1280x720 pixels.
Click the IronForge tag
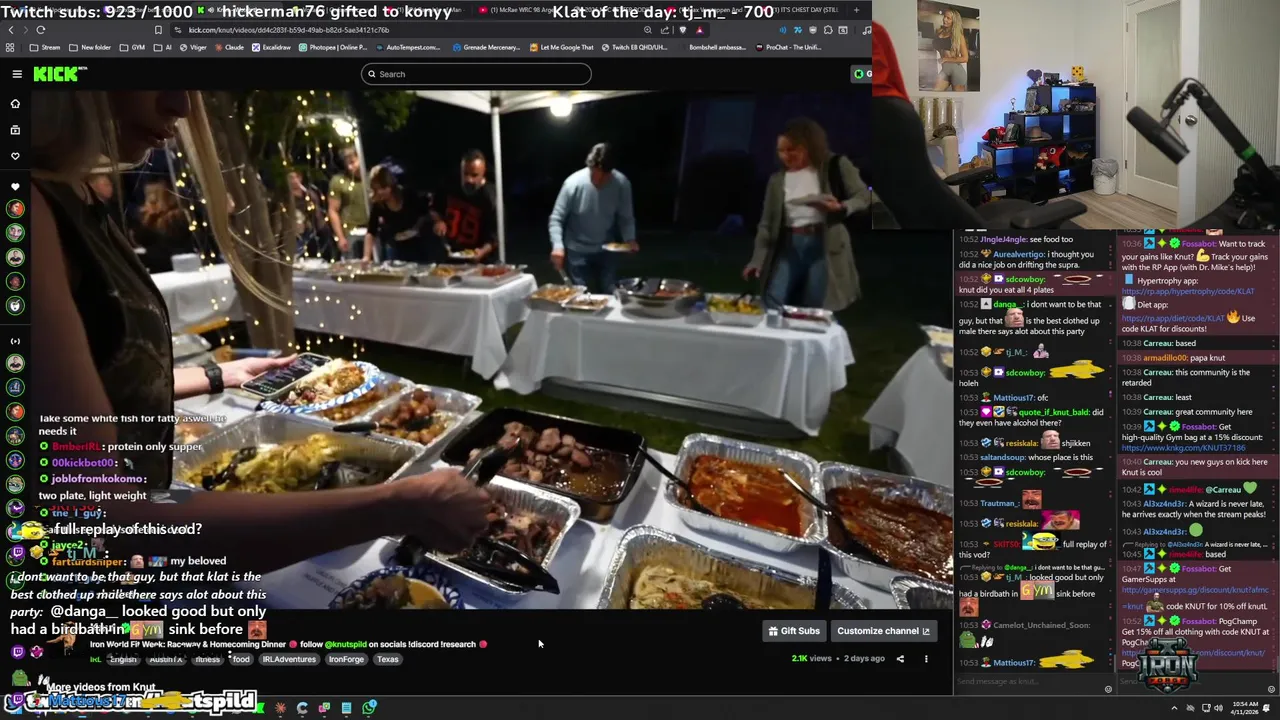(x=346, y=660)
